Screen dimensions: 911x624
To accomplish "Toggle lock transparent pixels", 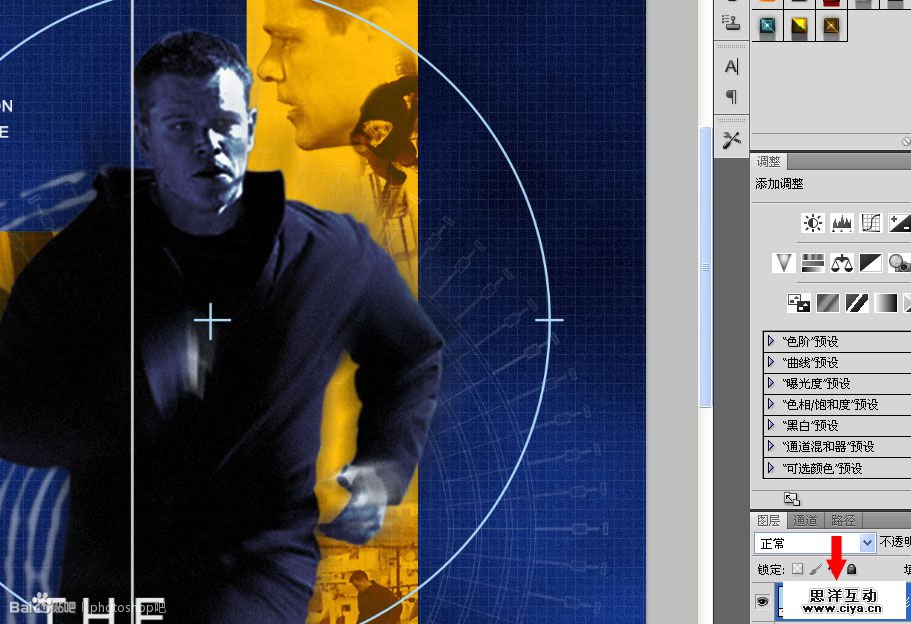I will (797, 569).
